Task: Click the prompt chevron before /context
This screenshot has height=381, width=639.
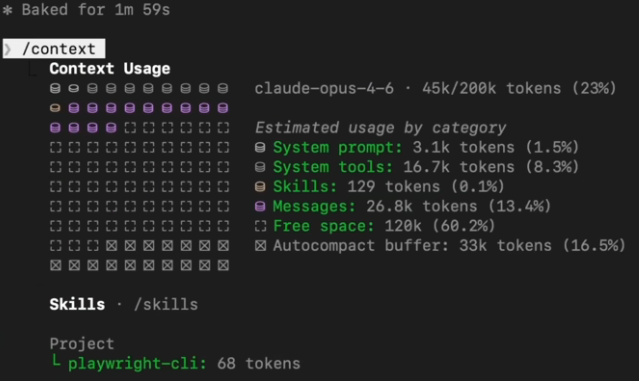Action: (x=7, y=49)
